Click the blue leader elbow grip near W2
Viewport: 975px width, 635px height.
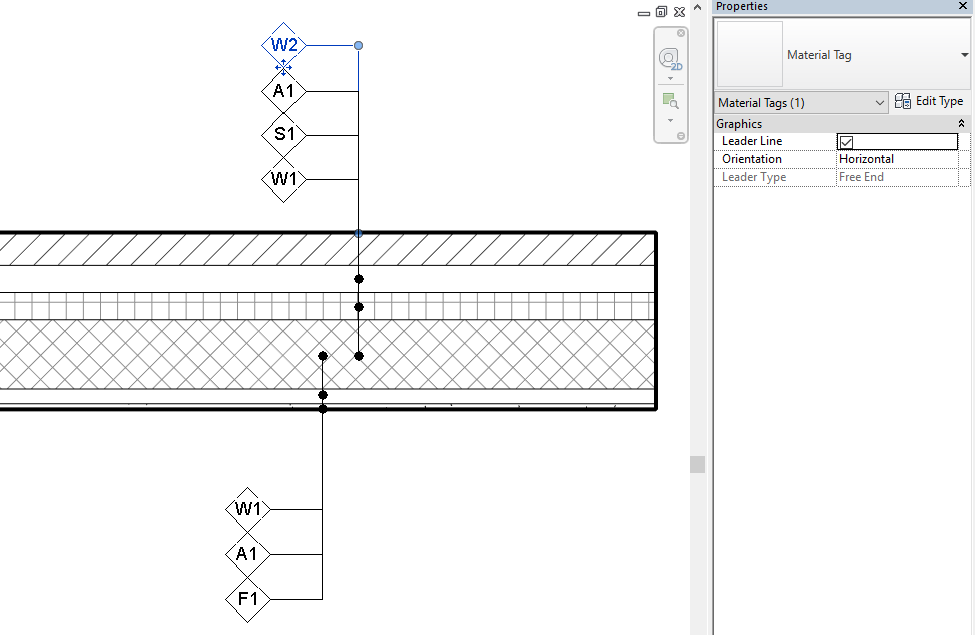pos(359,45)
